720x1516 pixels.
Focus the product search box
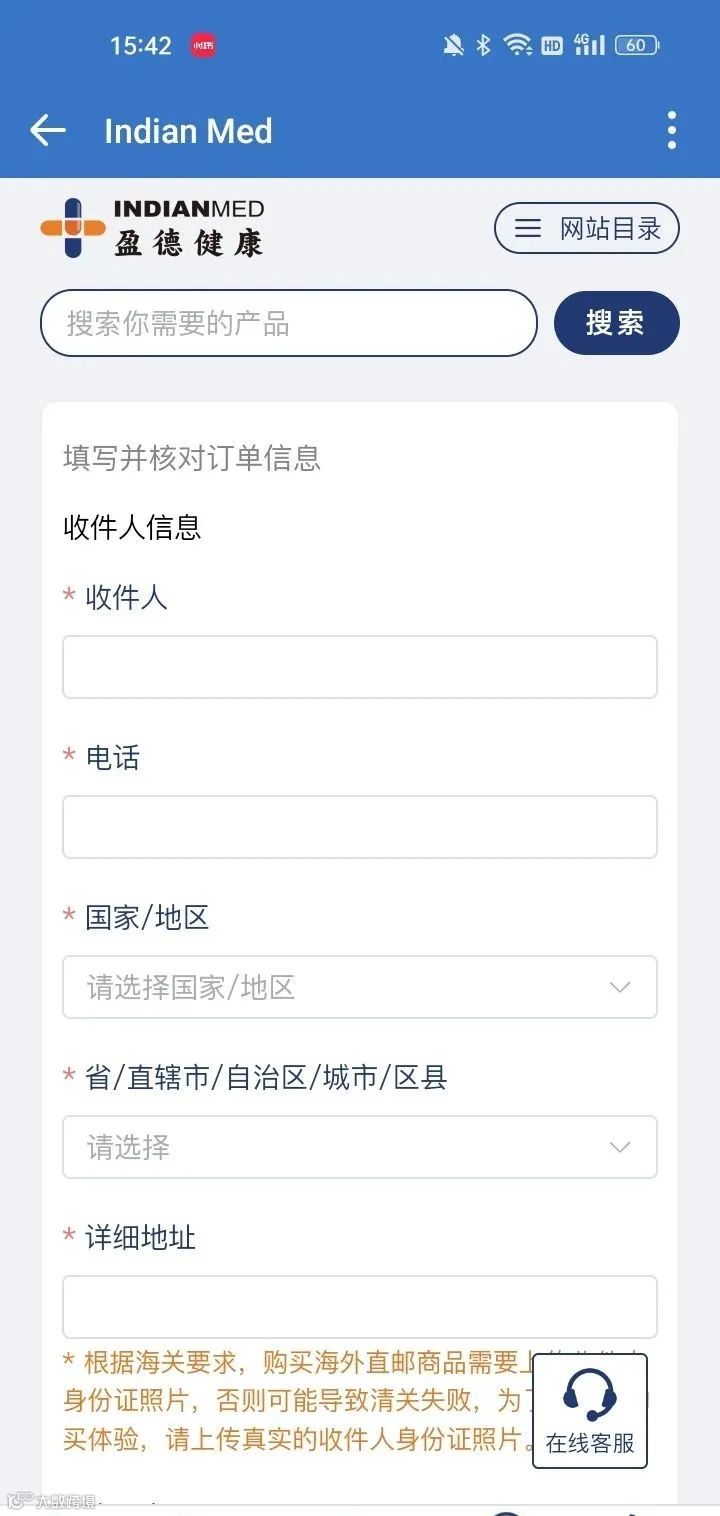tap(288, 323)
